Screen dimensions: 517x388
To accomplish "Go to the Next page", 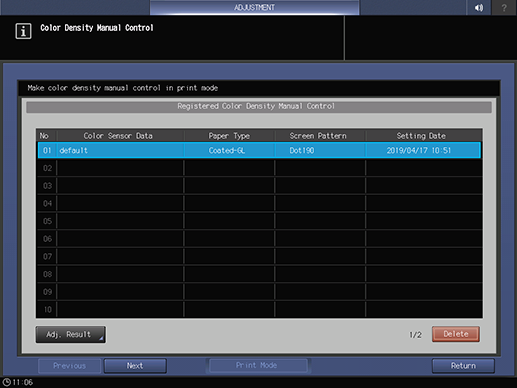I will tap(135, 366).
